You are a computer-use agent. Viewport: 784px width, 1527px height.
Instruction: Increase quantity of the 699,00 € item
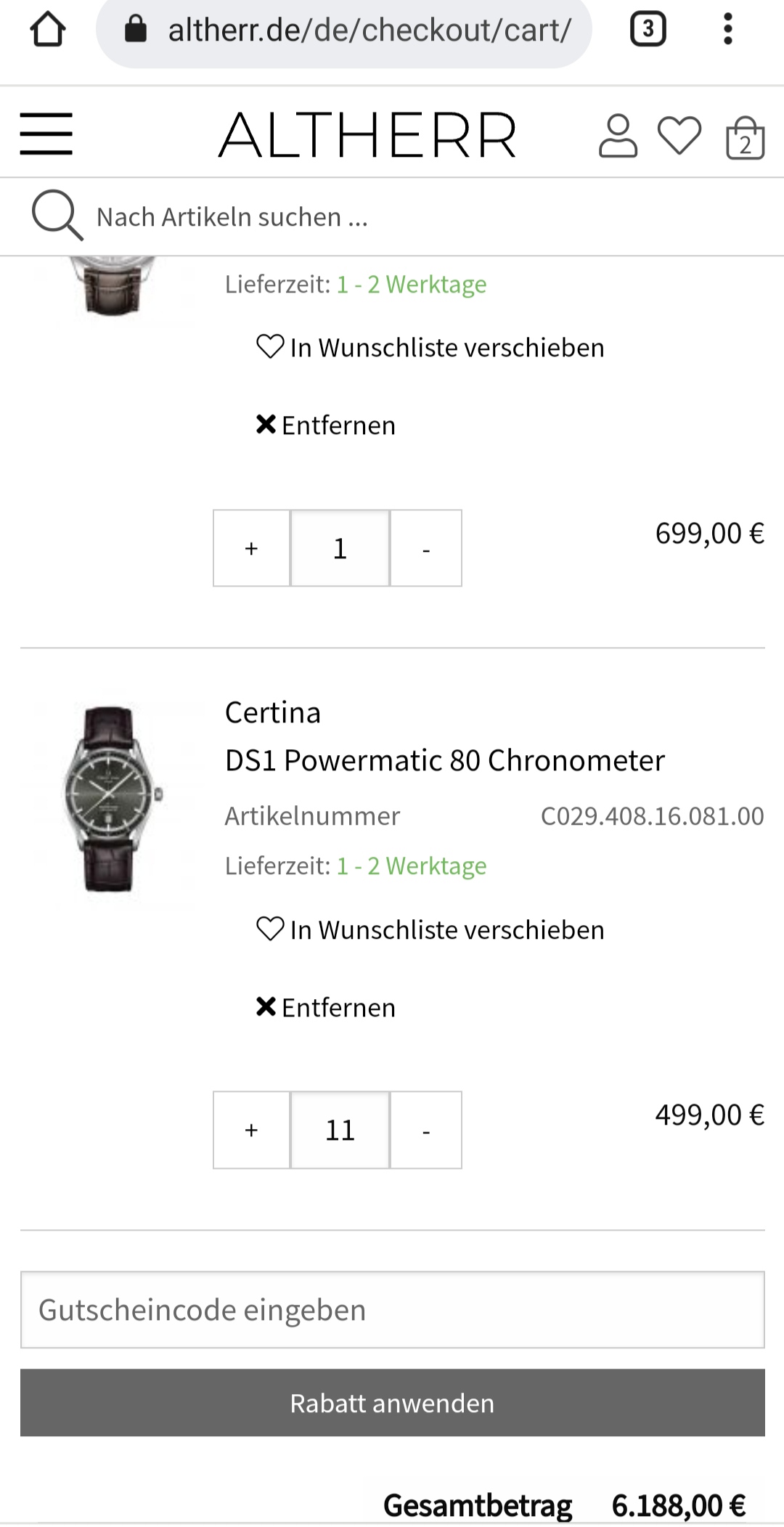(x=251, y=548)
